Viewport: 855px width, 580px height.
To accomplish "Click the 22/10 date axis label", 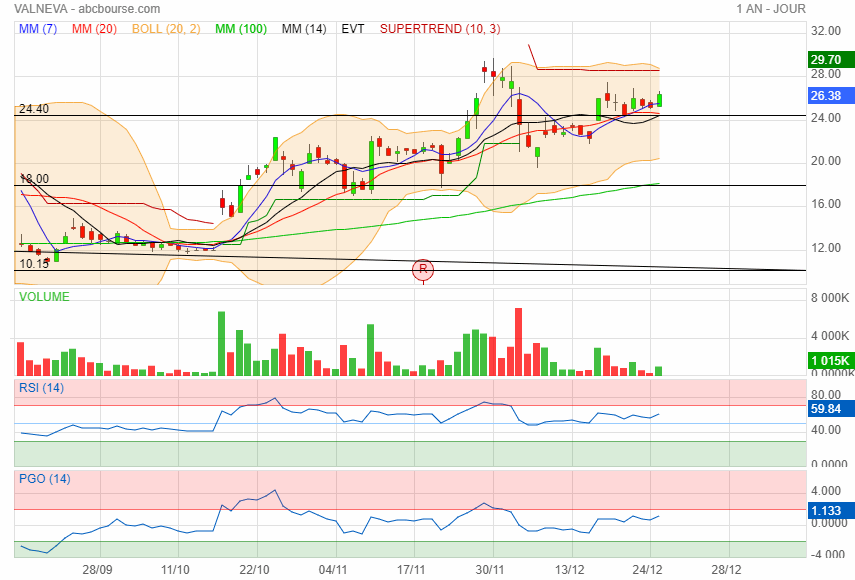I will pos(254,570).
